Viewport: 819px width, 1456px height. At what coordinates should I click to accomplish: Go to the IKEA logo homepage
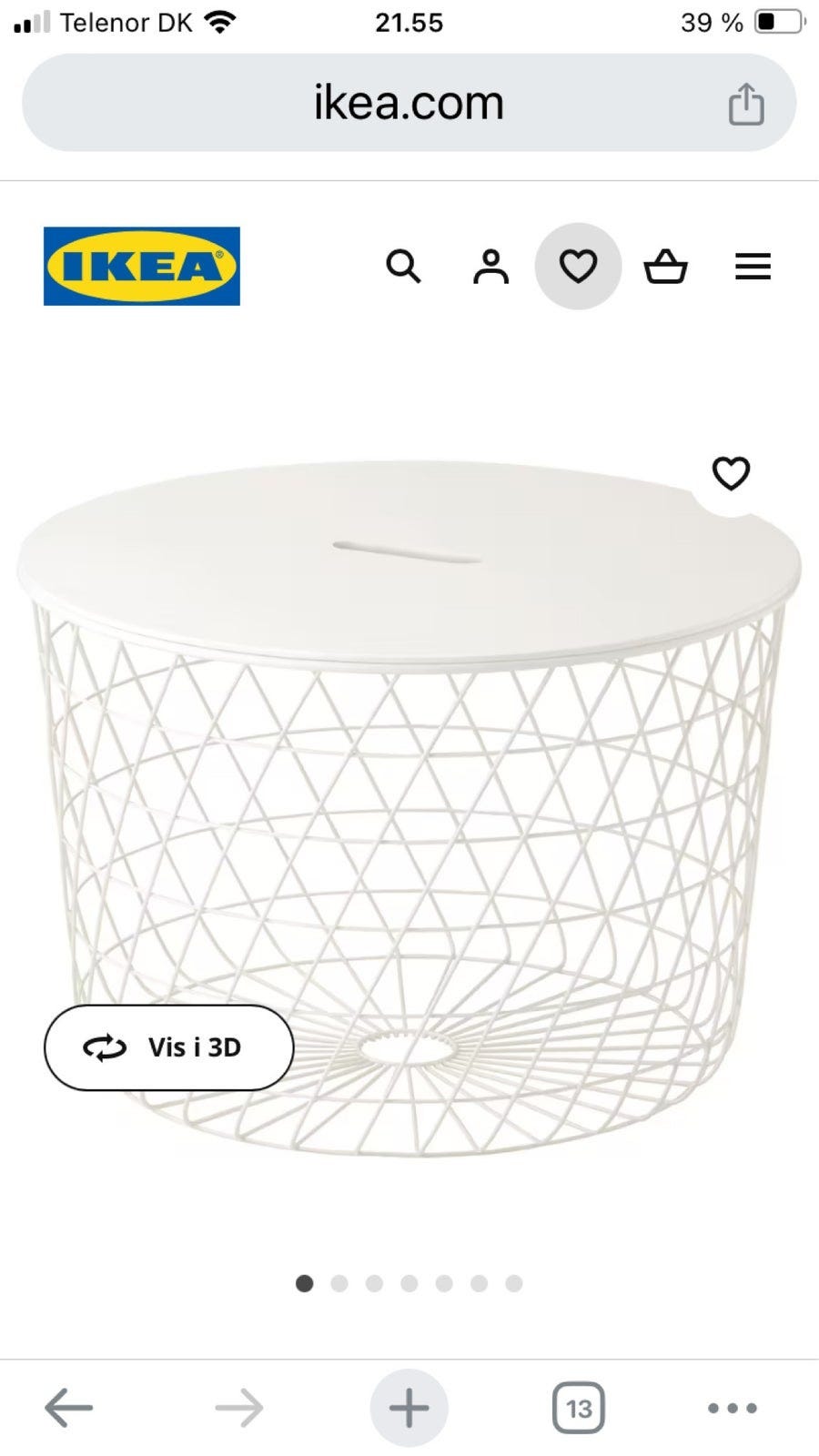(x=142, y=266)
